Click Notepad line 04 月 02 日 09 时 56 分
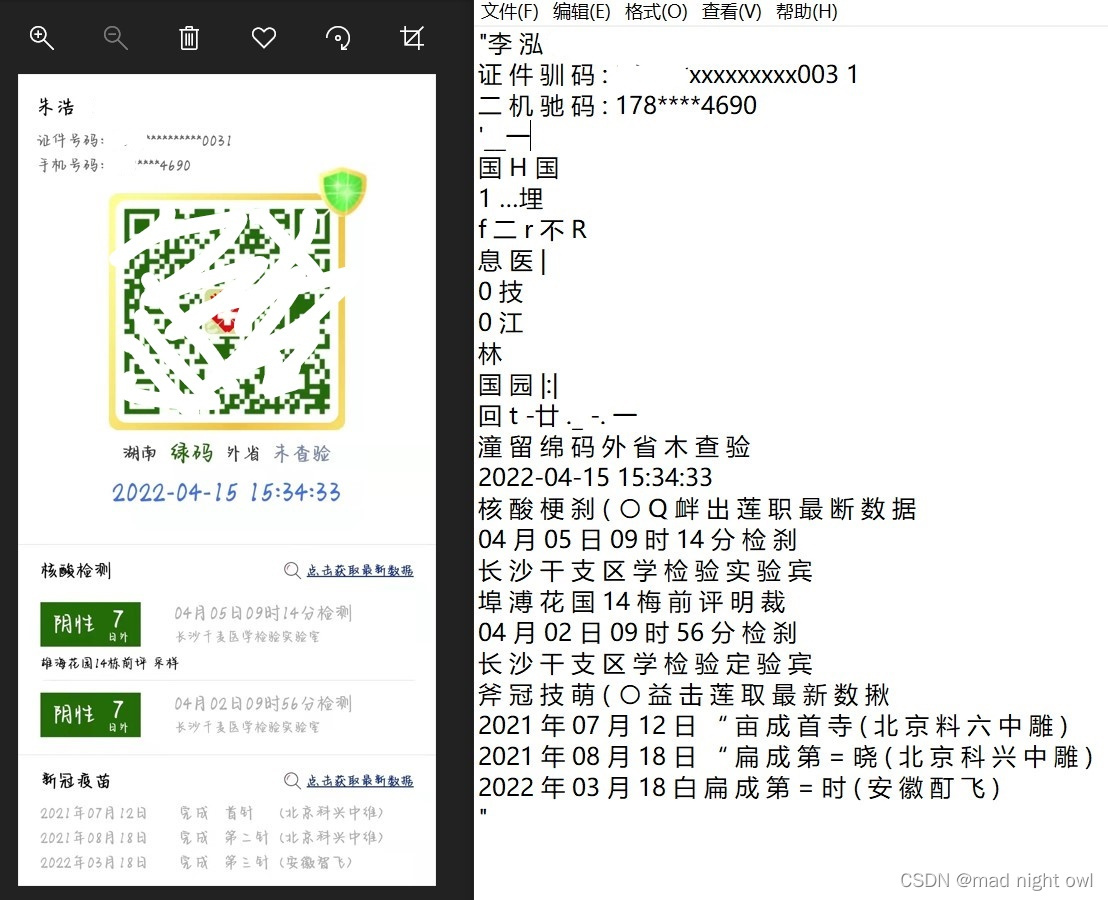Screen dimensions: 1108x900 click(x=637, y=632)
